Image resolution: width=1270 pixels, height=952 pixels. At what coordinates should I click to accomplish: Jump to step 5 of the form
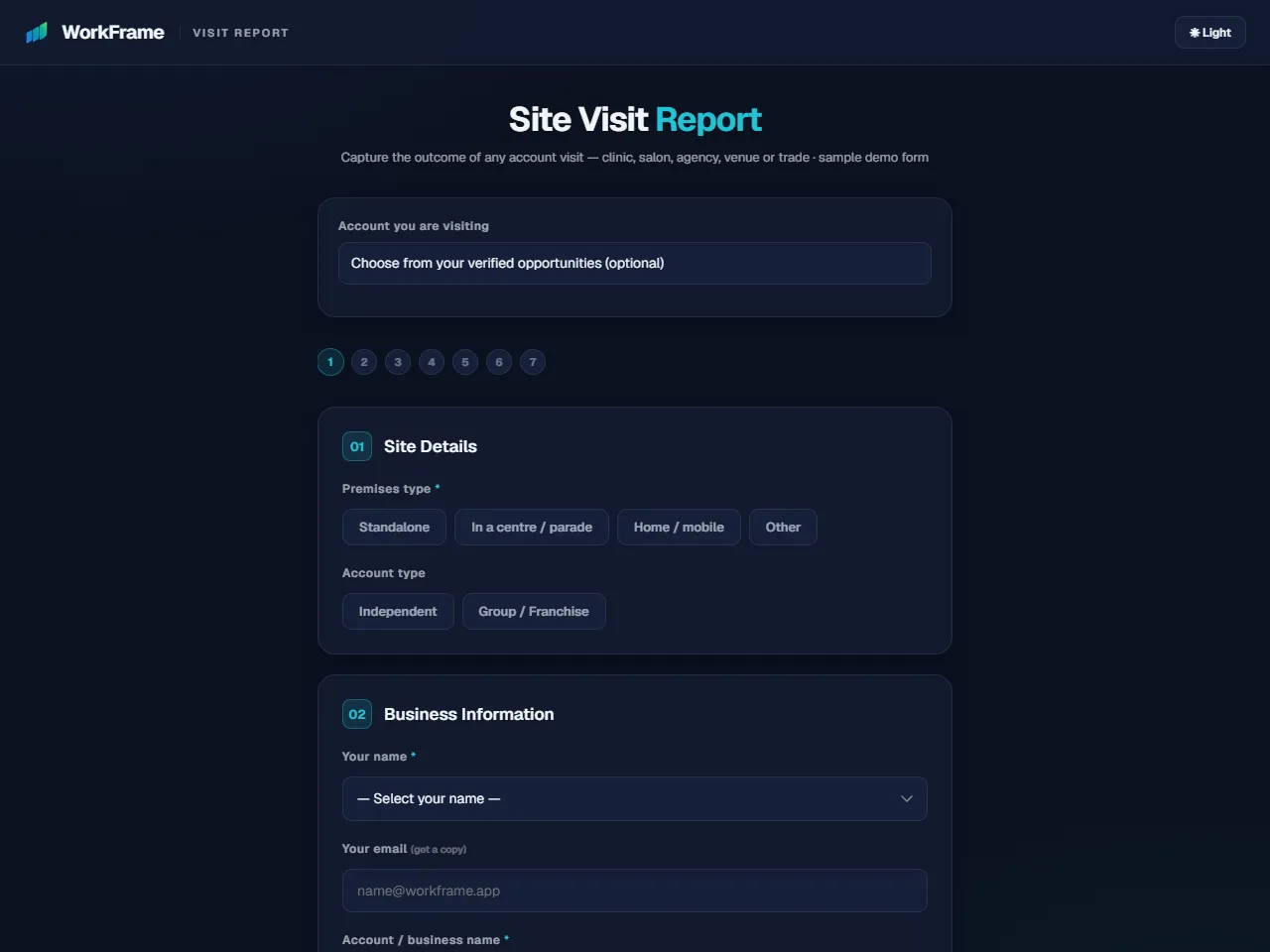(465, 362)
